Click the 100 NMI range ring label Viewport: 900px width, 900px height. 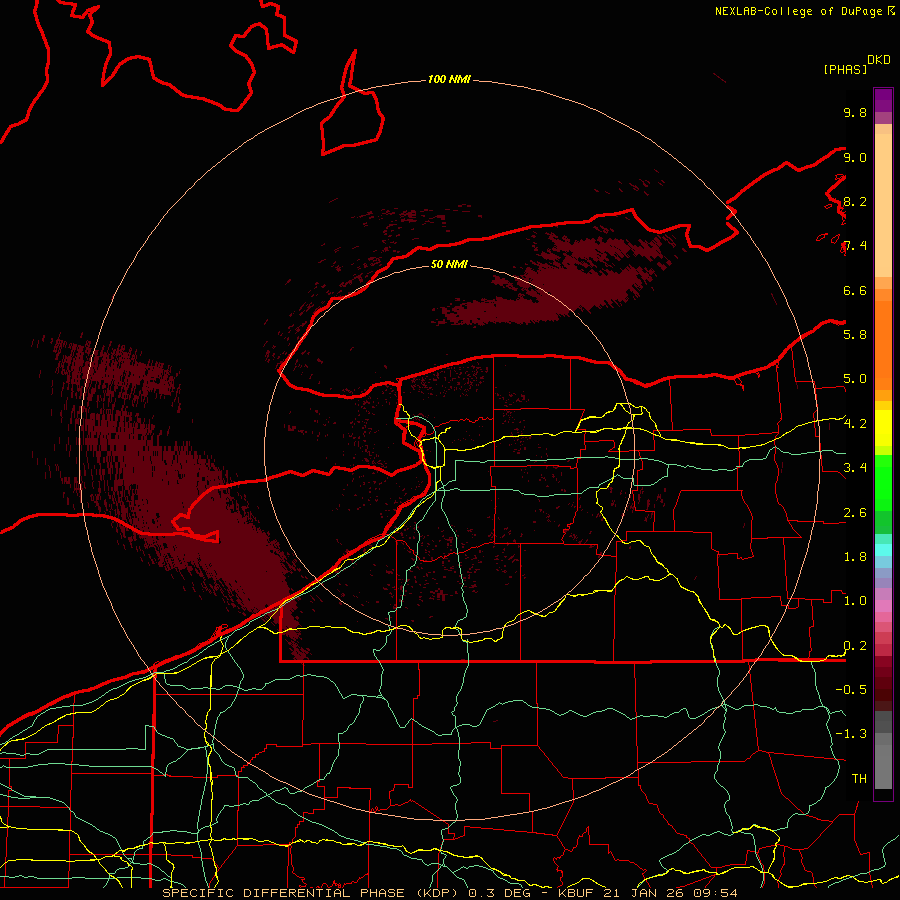click(449, 79)
